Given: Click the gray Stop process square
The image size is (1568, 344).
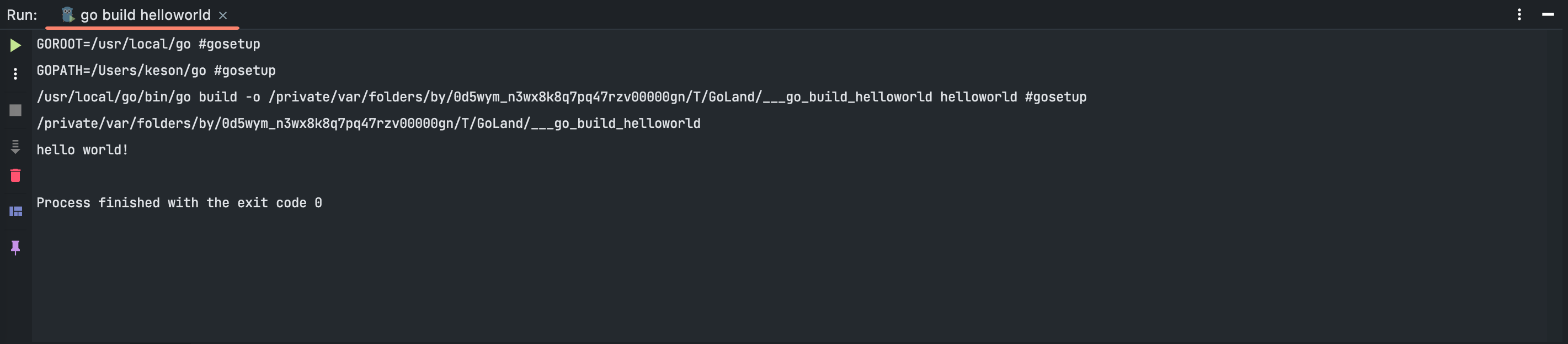Looking at the screenshot, I should coord(15,110).
